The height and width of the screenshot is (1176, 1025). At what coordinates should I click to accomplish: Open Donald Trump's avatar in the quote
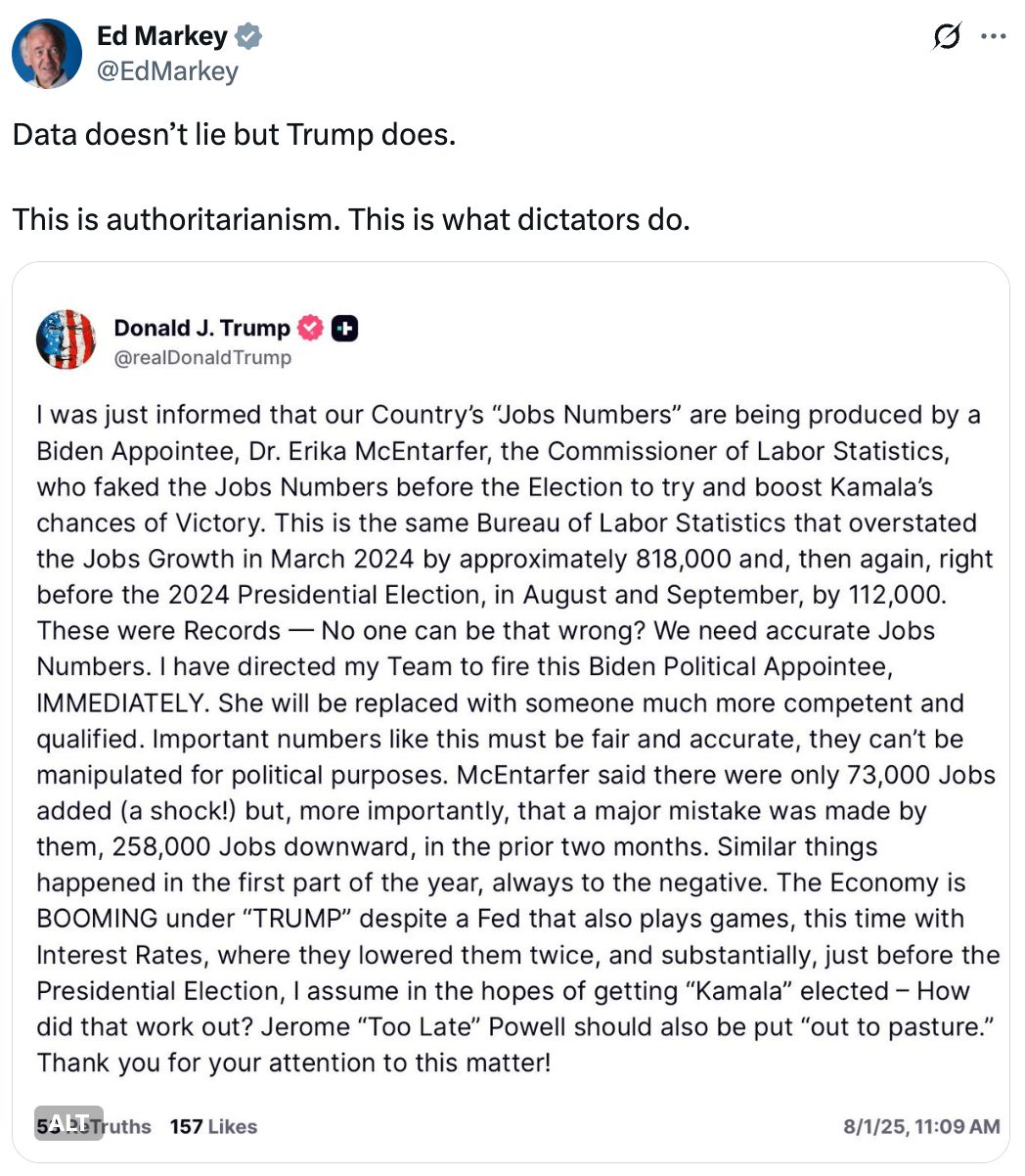(x=65, y=339)
